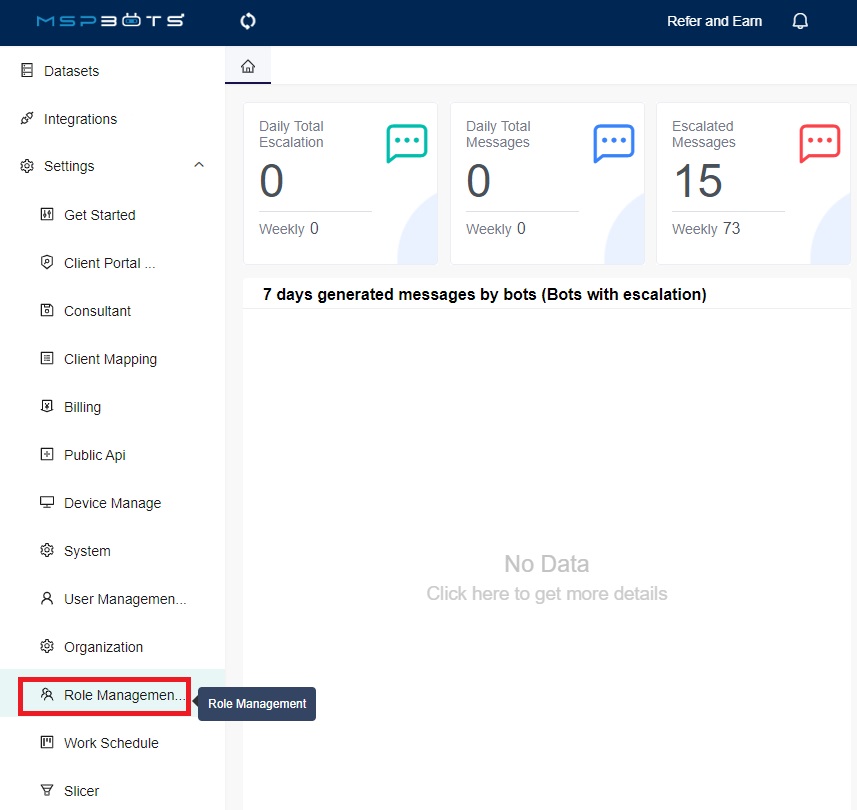Open Public Api settings

[95, 455]
